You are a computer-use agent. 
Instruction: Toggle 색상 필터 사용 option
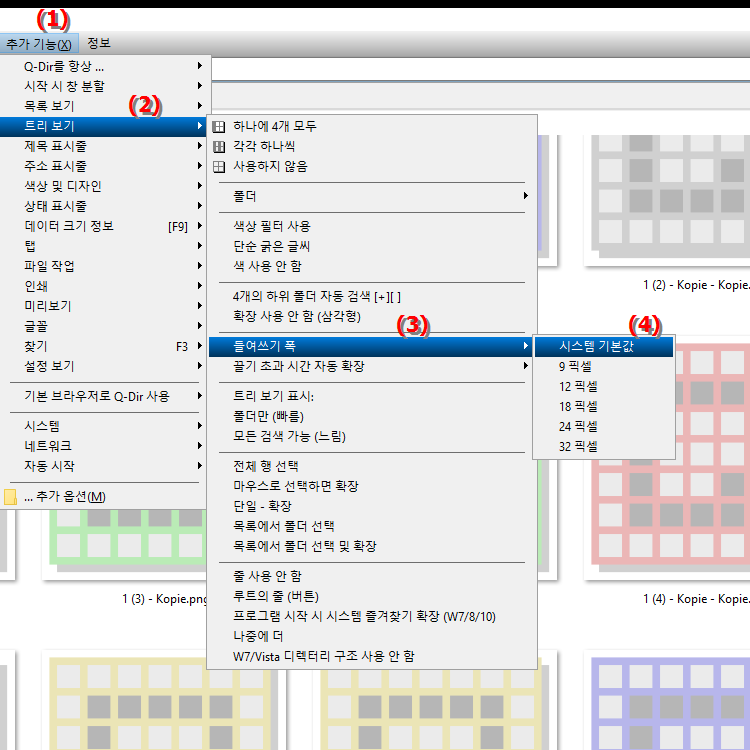[x=372, y=226]
